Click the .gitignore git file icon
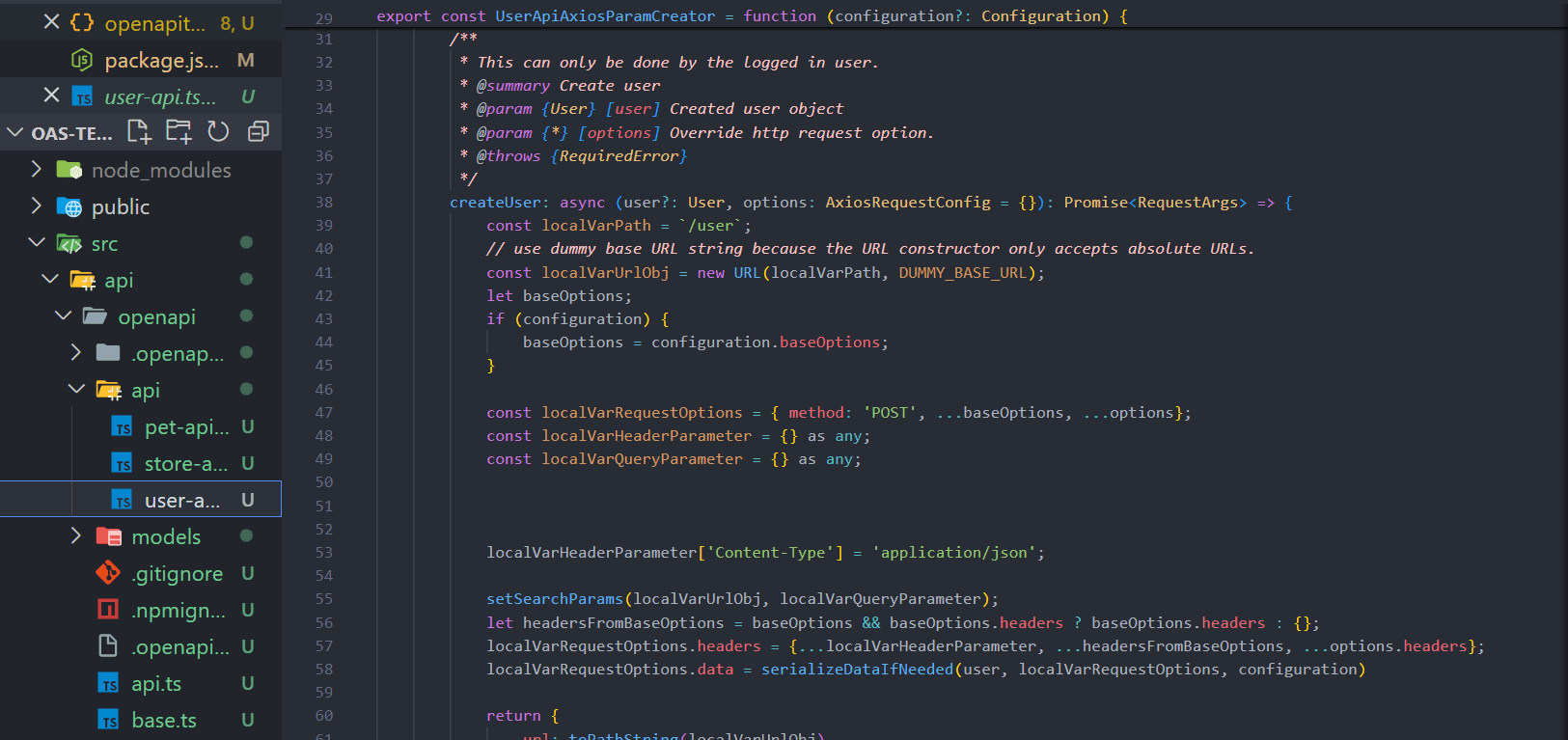Screen dimensions: 1568x740 coord(108,573)
